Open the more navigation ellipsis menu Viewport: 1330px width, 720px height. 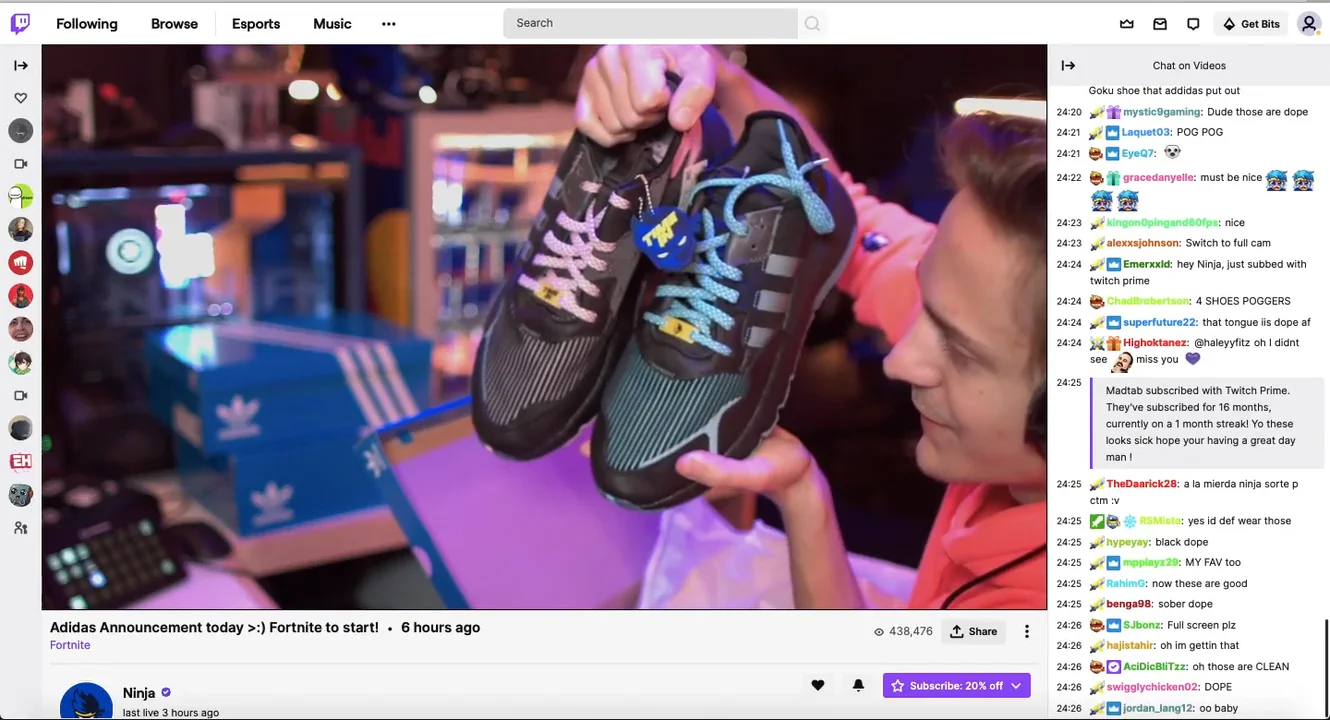click(x=389, y=24)
